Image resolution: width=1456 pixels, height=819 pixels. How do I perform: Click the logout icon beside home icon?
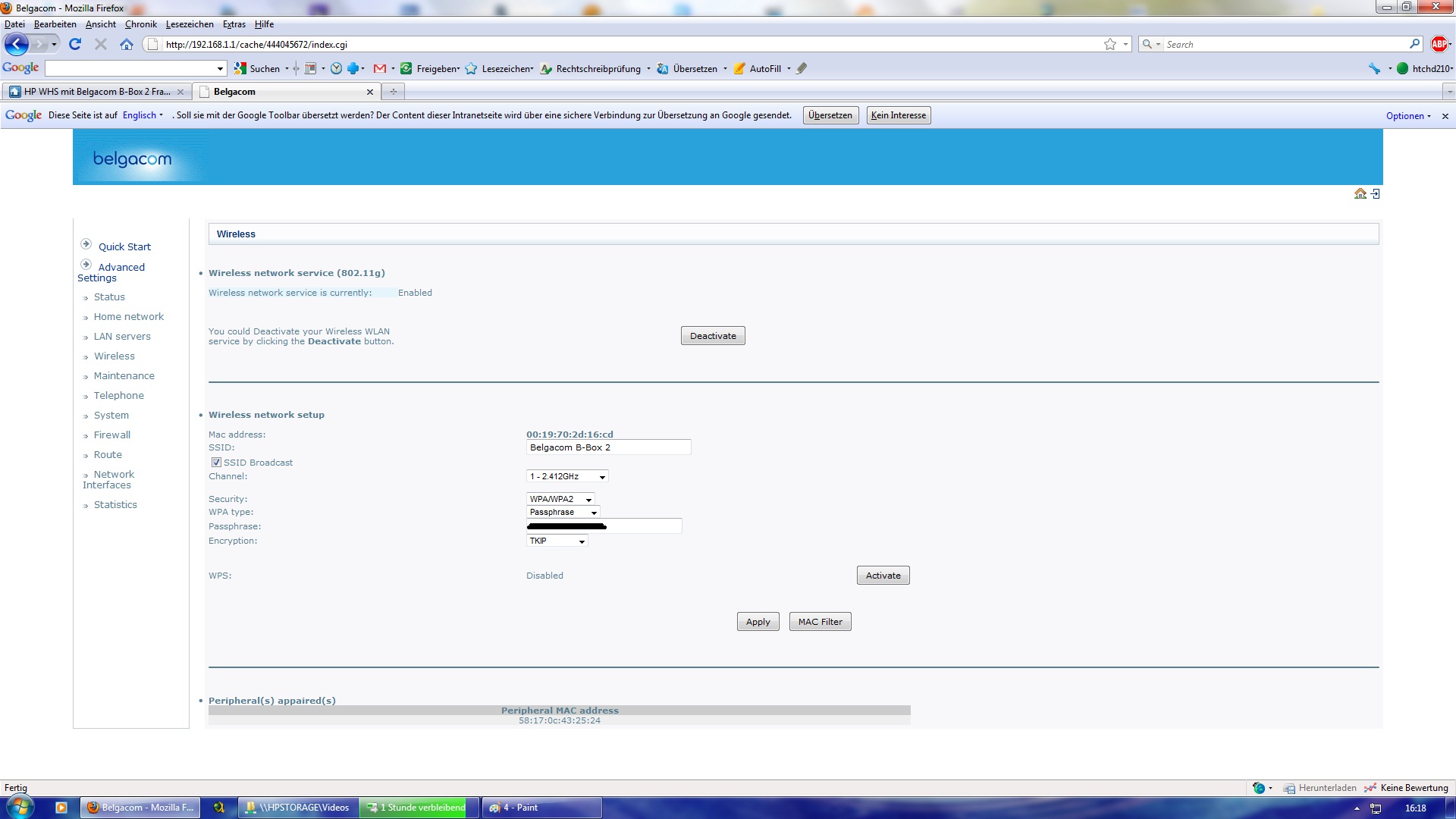[1376, 193]
